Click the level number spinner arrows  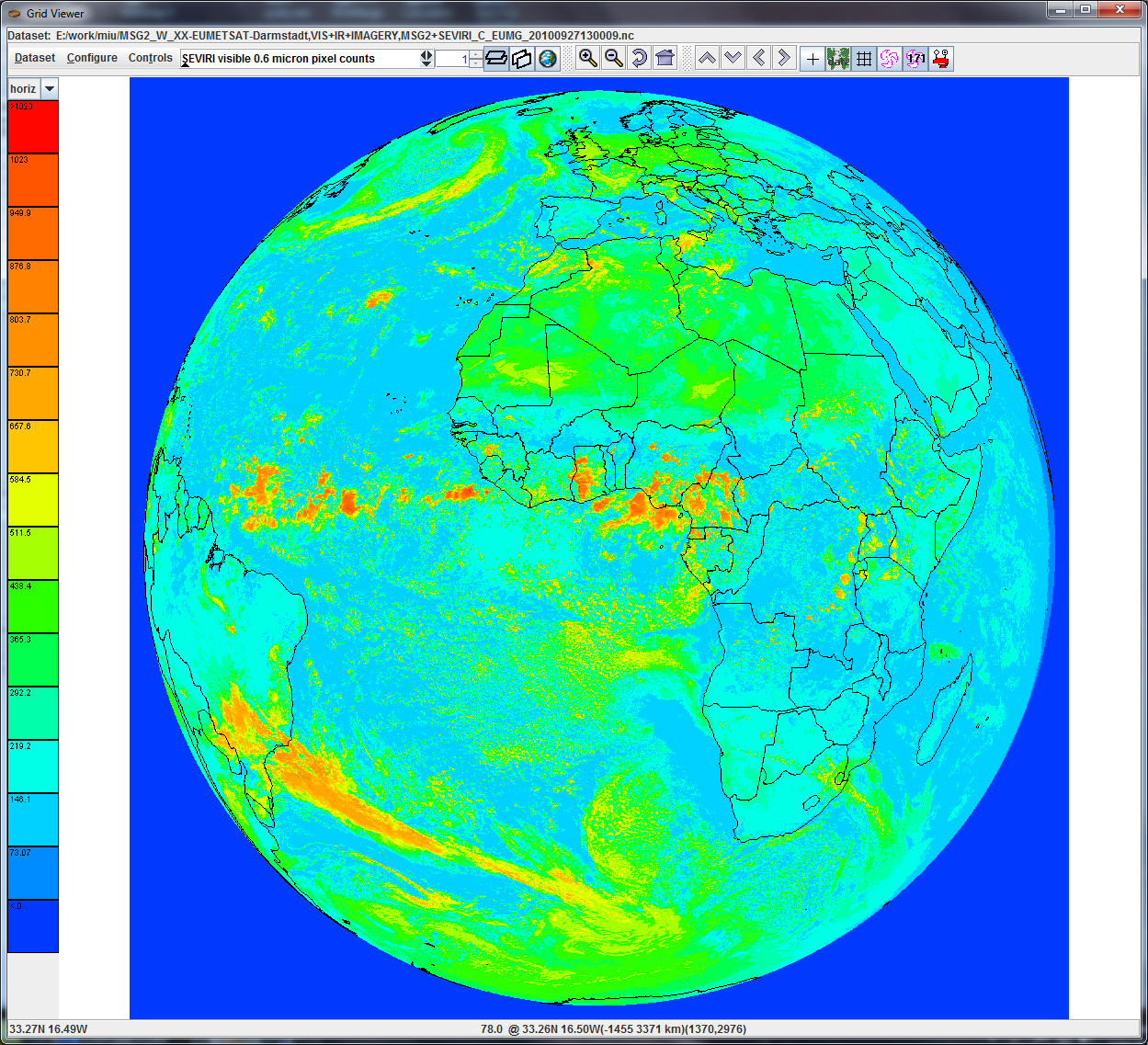point(475,59)
